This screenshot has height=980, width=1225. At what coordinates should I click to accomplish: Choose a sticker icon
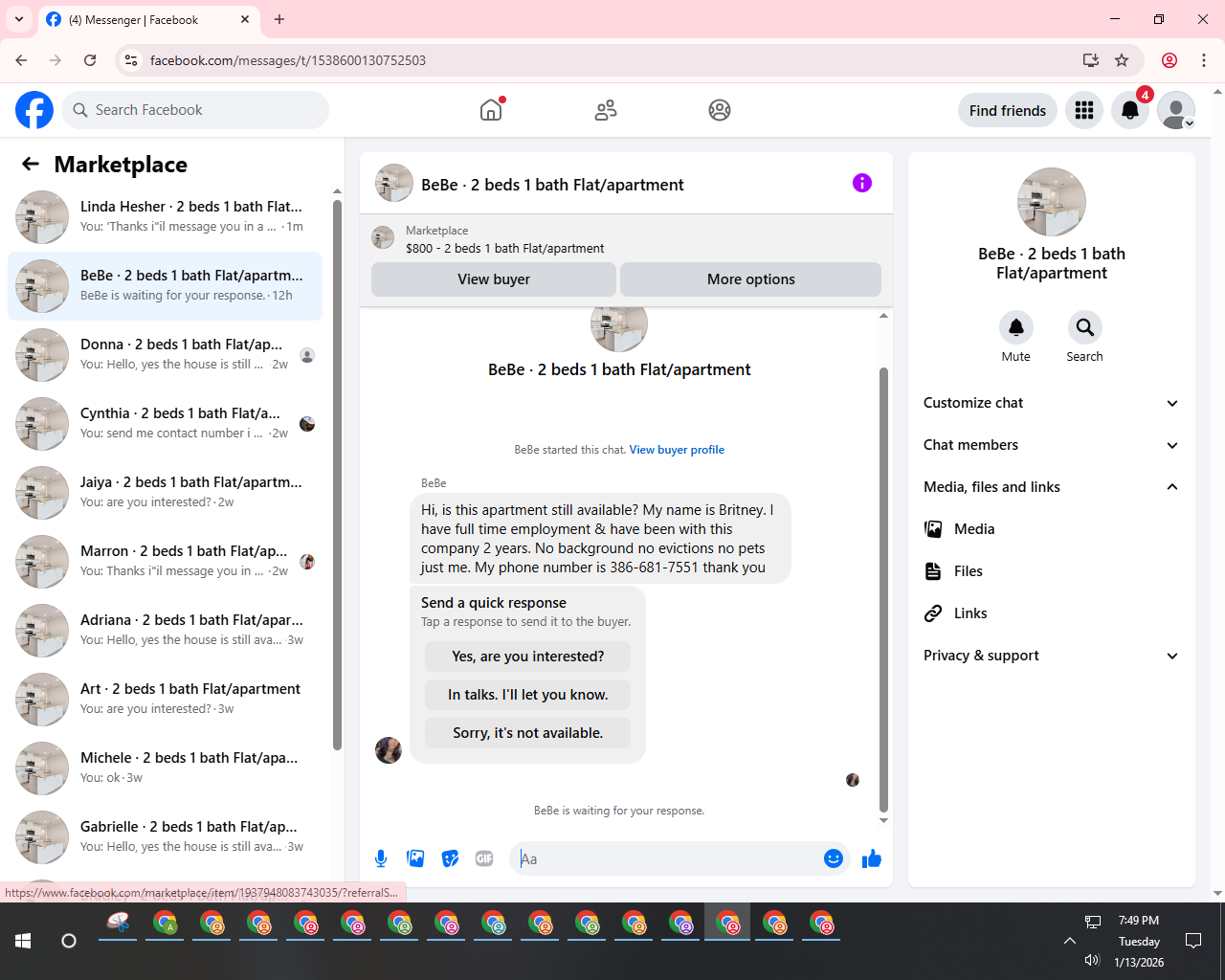coord(450,858)
